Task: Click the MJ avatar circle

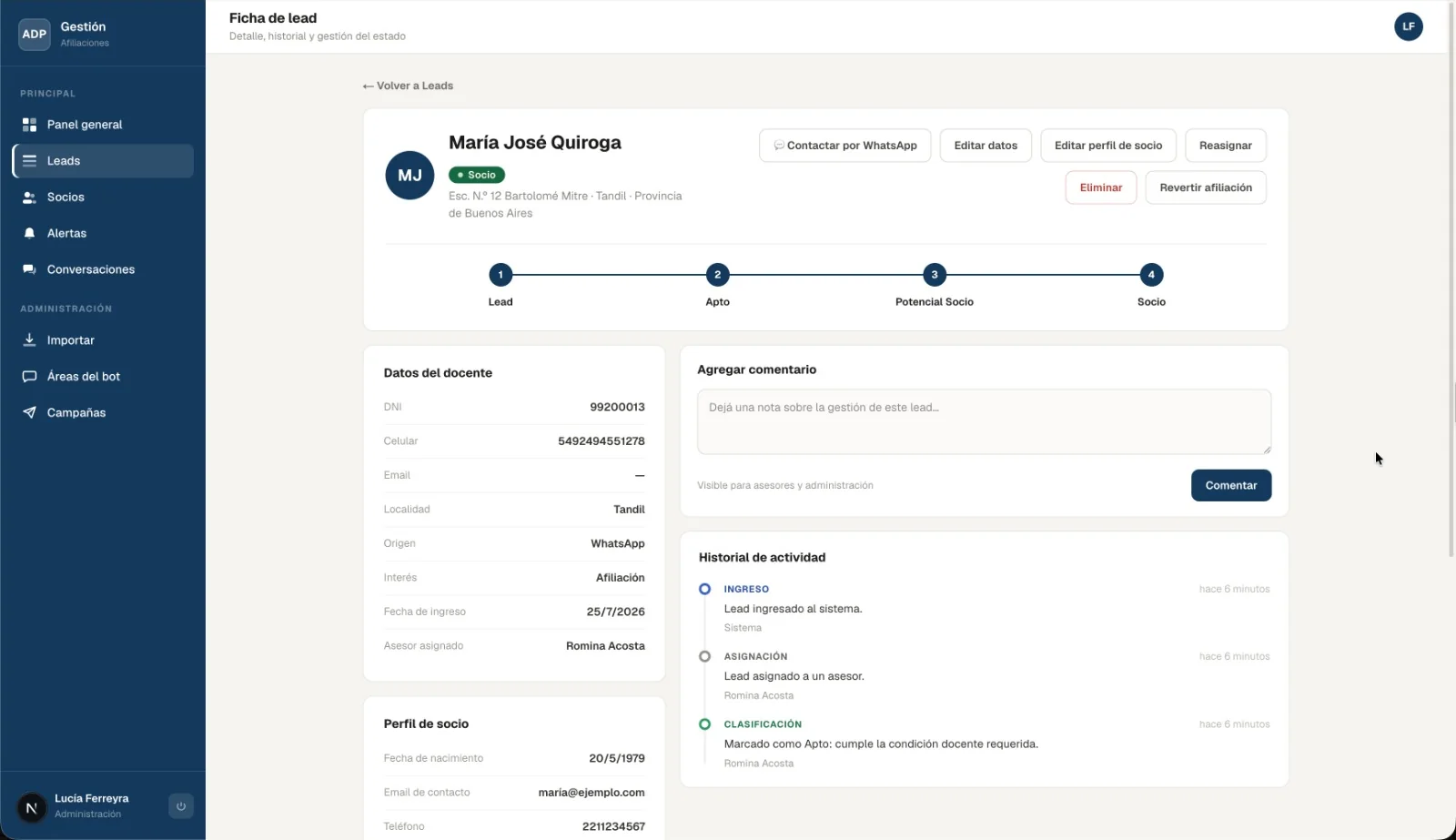Action: click(x=409, y=176)
